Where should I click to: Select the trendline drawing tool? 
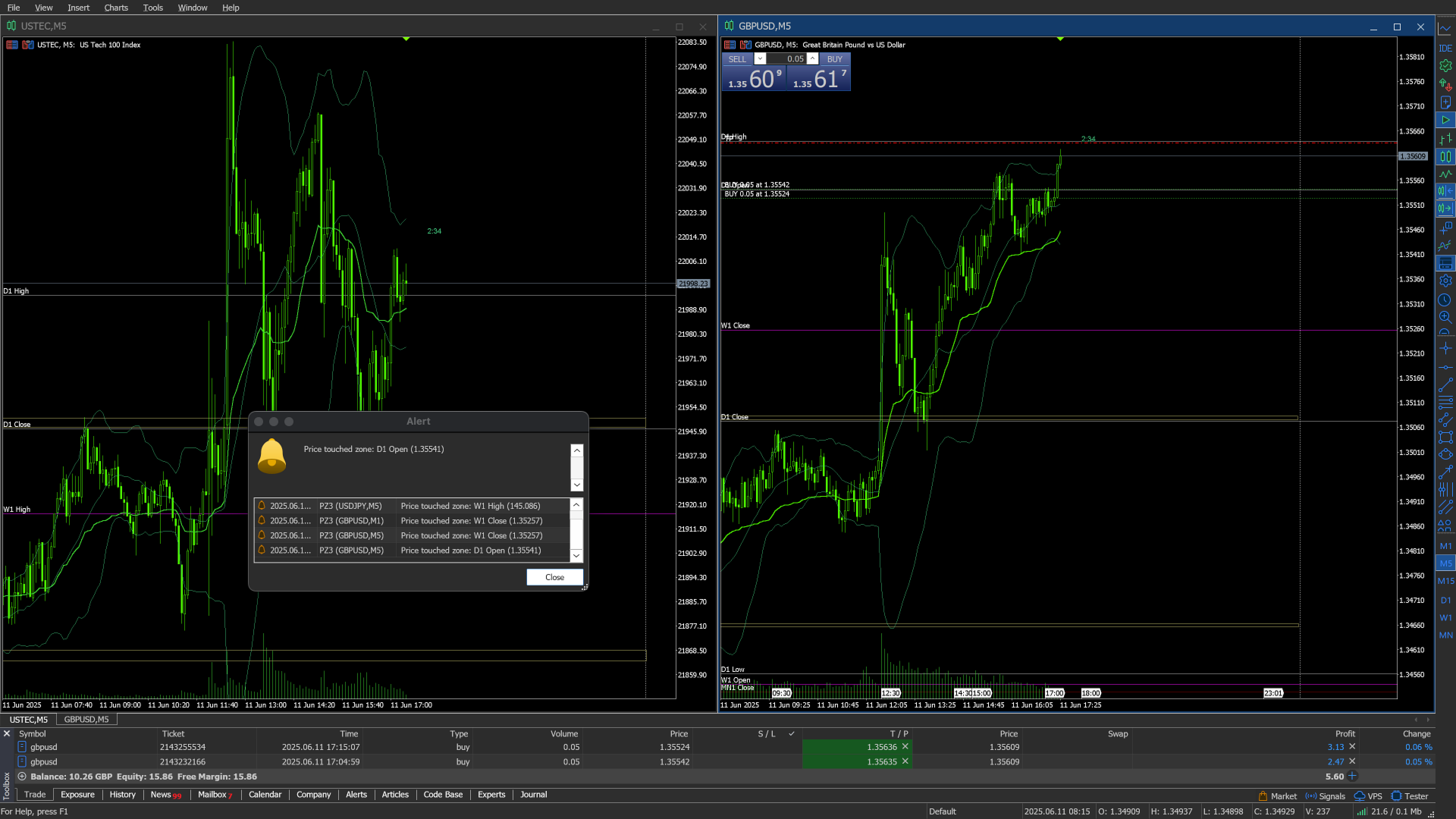(x=1445, y=385)
